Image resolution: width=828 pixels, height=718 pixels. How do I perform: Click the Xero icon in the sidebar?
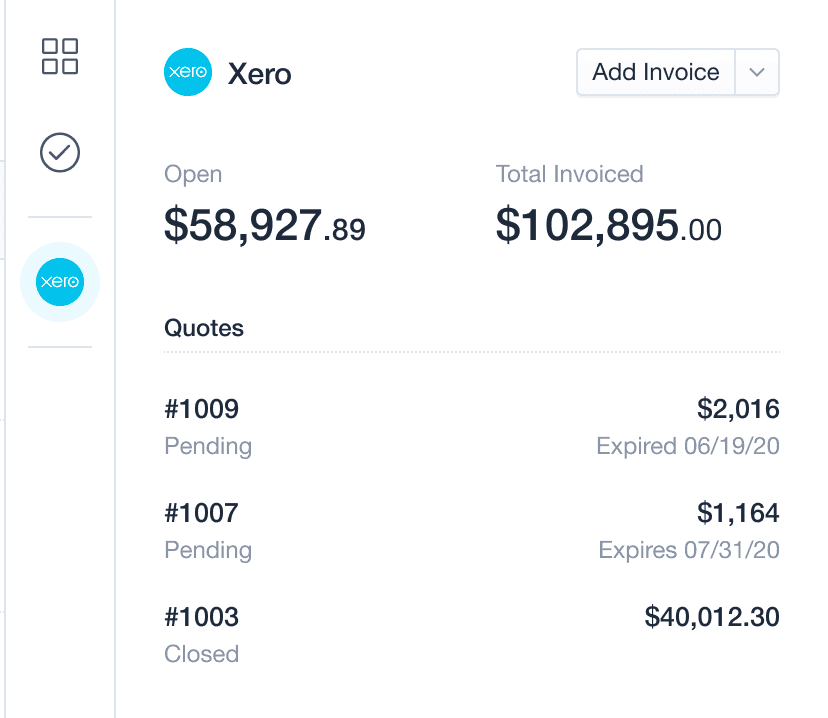pos(60,282)
